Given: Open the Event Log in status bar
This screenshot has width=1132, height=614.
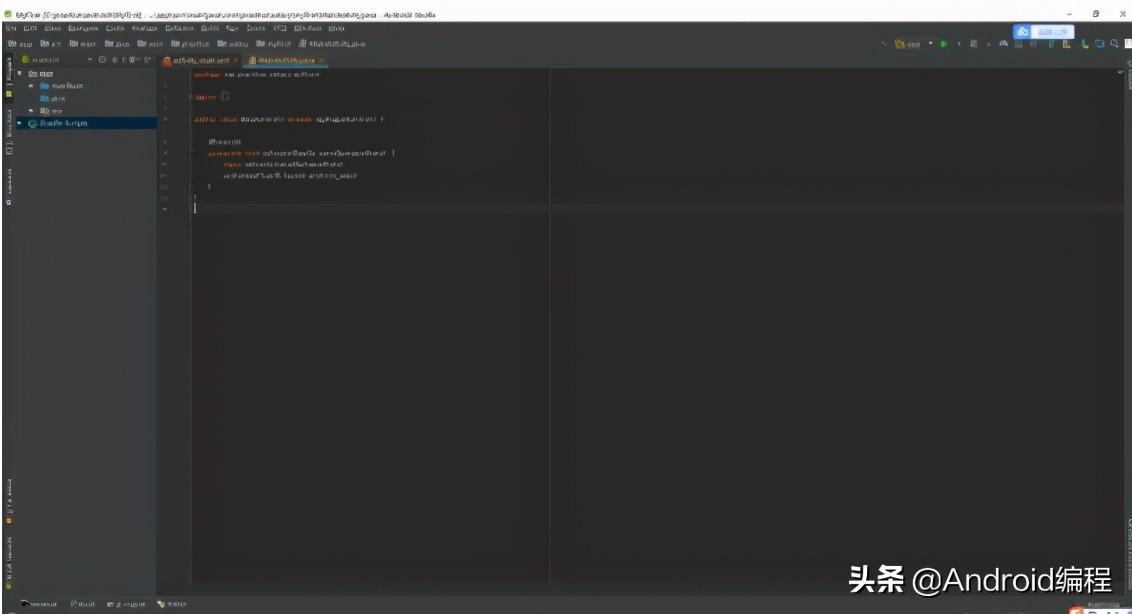Looking at the screenshot, I should 1102,605.
